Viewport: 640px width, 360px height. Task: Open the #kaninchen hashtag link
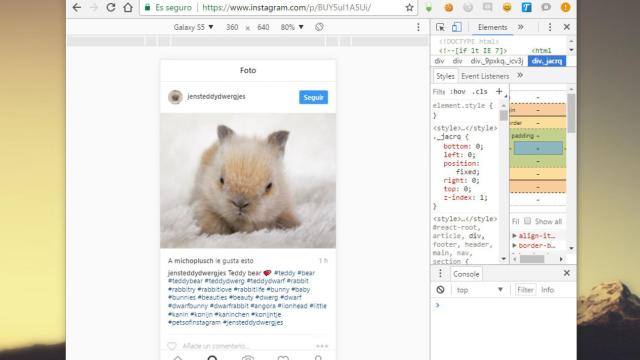tap(231, 314)
